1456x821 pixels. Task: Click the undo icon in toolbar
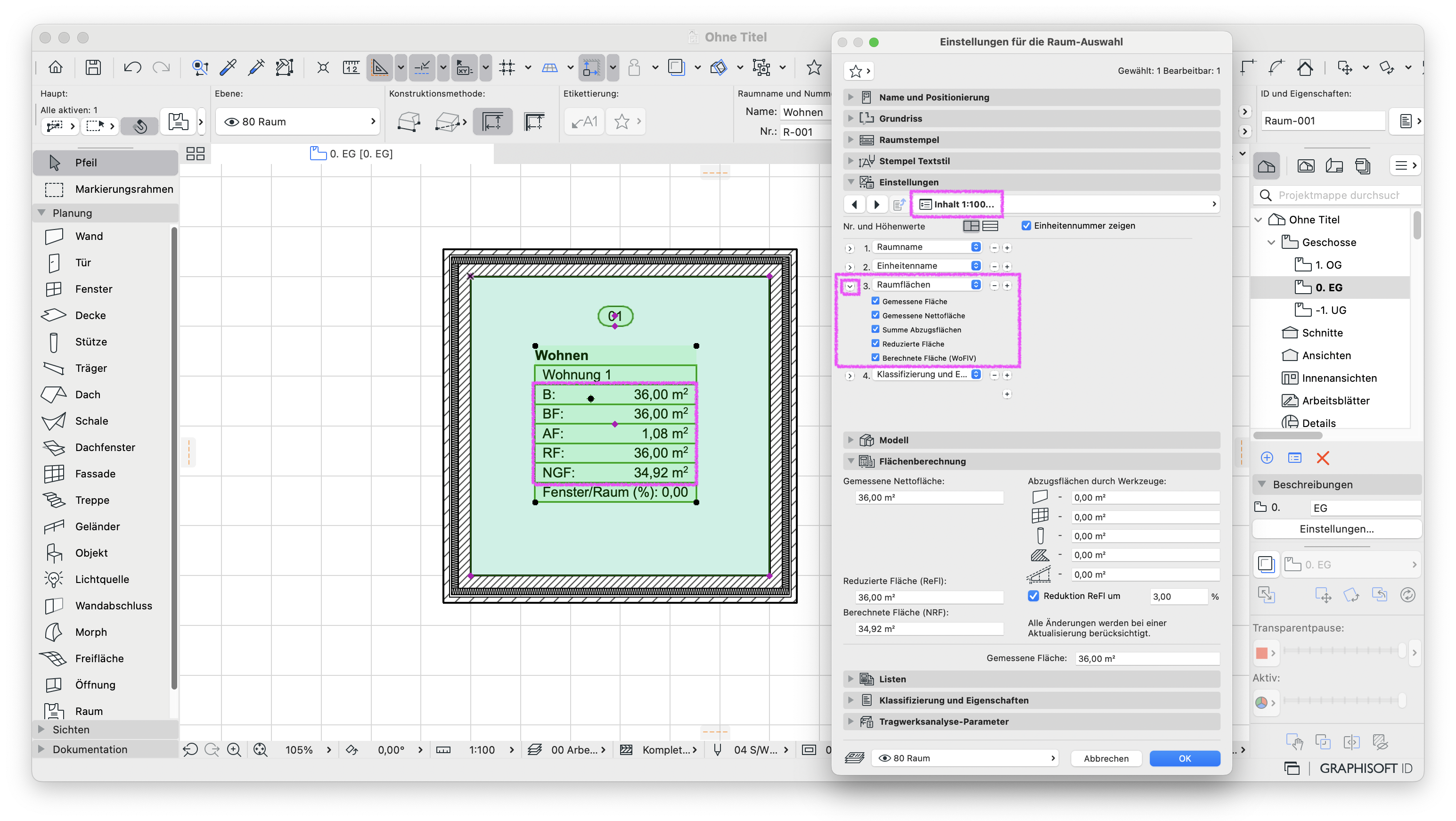coord(132,68)
